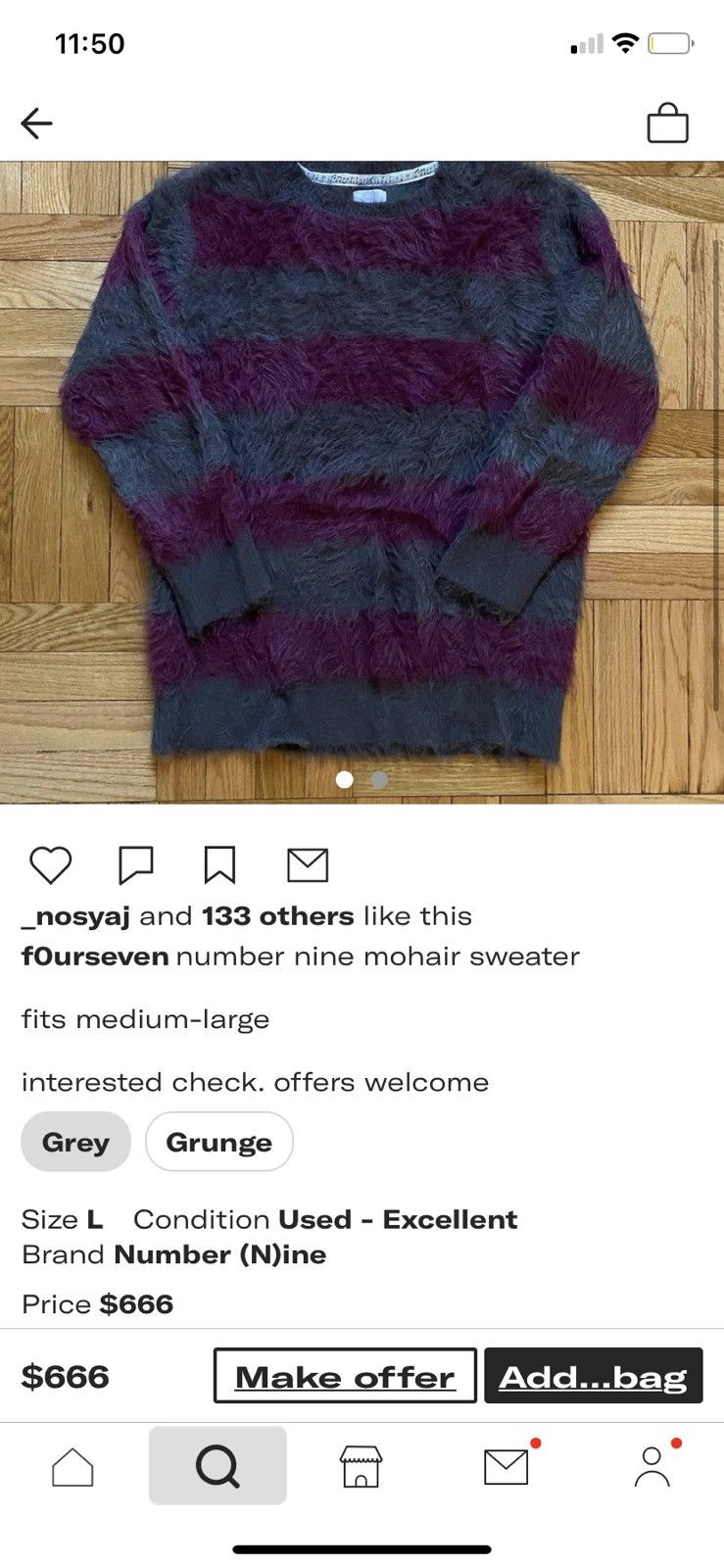Switch to the second photo dot
This screenshot has width=724, height=1568.
click(x=380, y=779)
